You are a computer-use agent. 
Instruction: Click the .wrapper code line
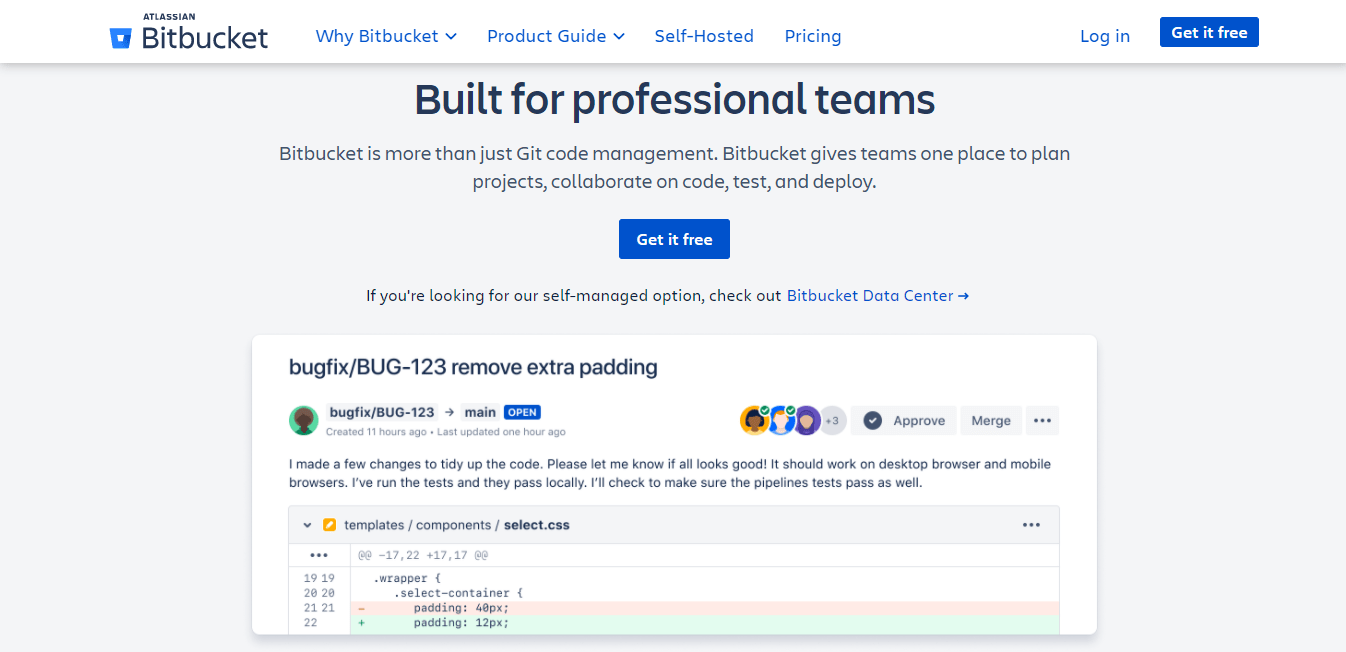pos(407,578)
